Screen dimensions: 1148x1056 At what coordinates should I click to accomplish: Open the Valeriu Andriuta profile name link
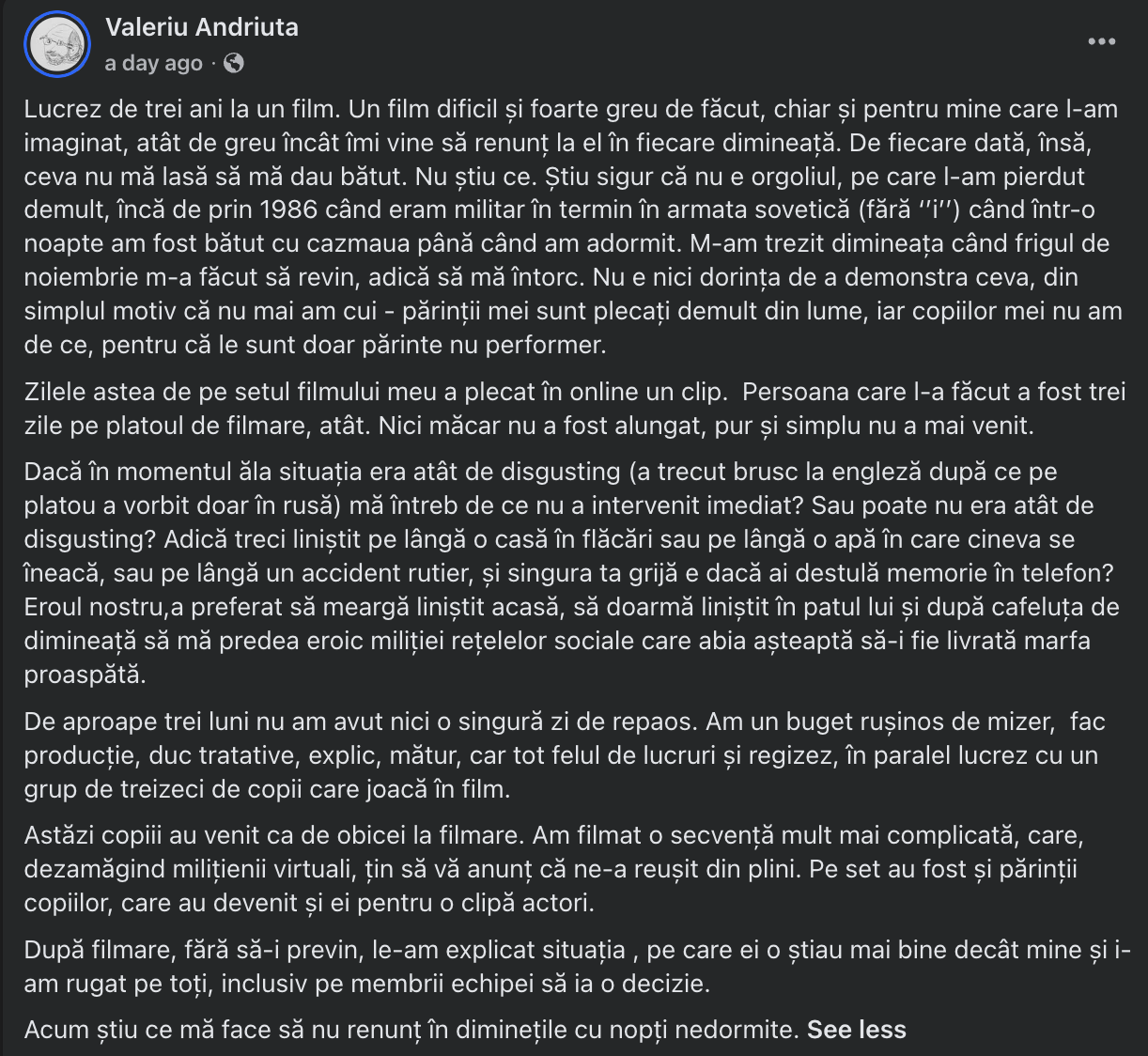[x=202, y=27]
